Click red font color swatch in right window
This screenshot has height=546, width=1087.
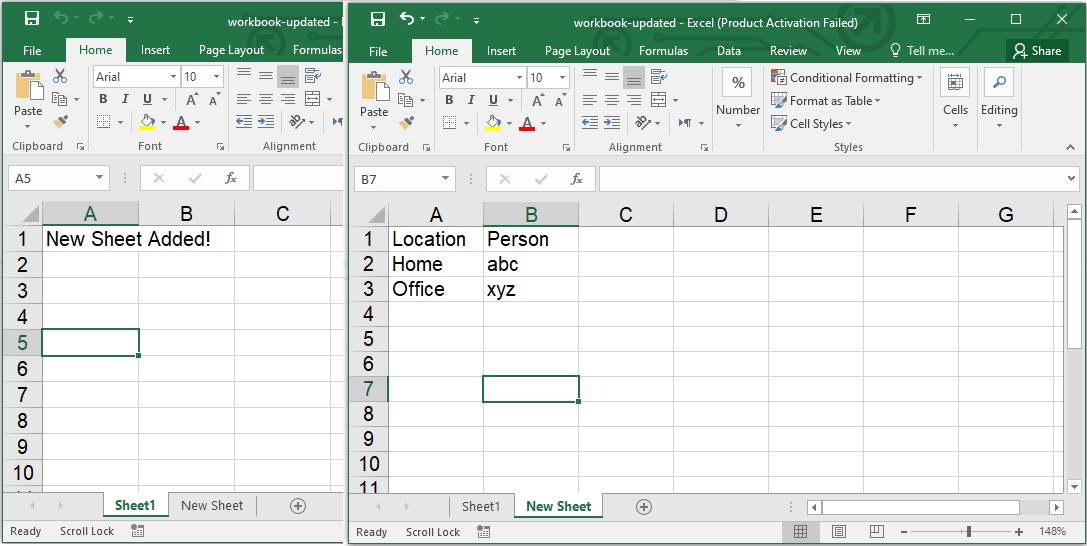pyautogui.click(x=527, y=123)
